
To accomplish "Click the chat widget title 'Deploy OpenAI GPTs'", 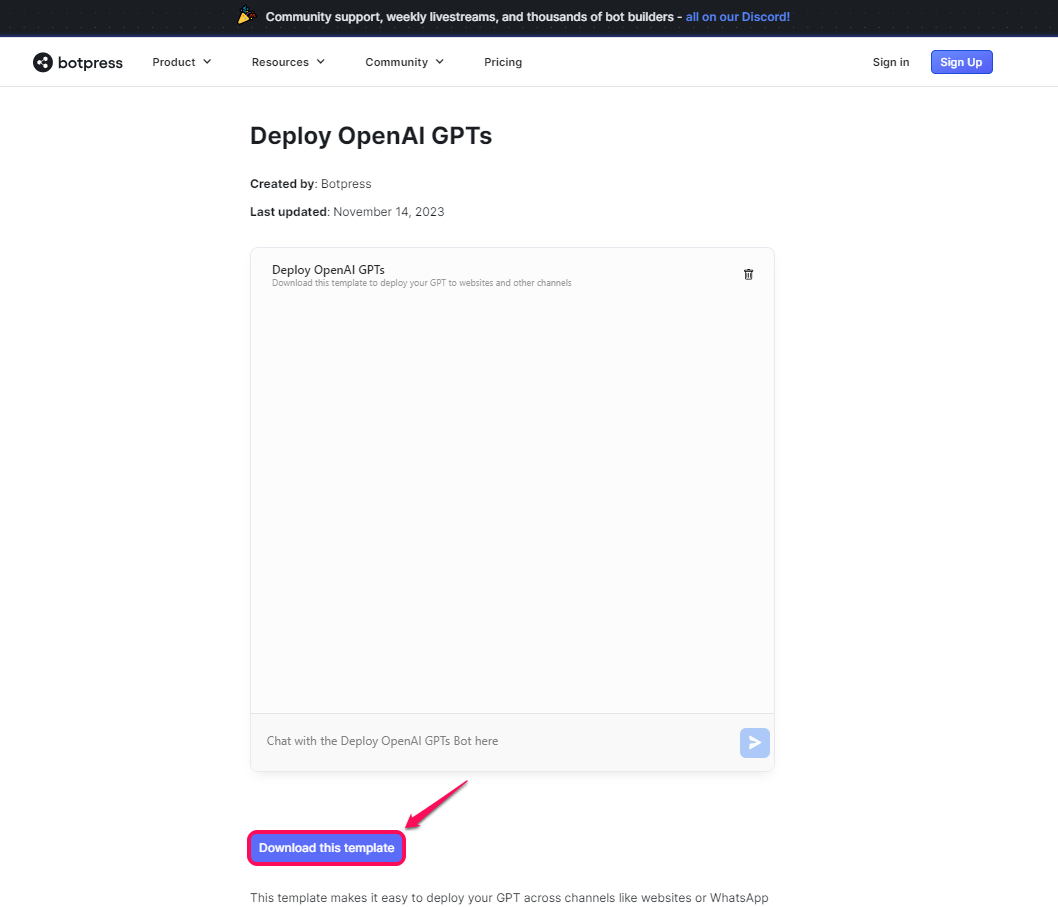I will click(328, 269).
